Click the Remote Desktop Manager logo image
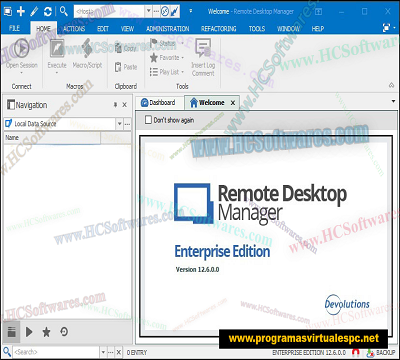400x360 pixels. coord(260,203)
